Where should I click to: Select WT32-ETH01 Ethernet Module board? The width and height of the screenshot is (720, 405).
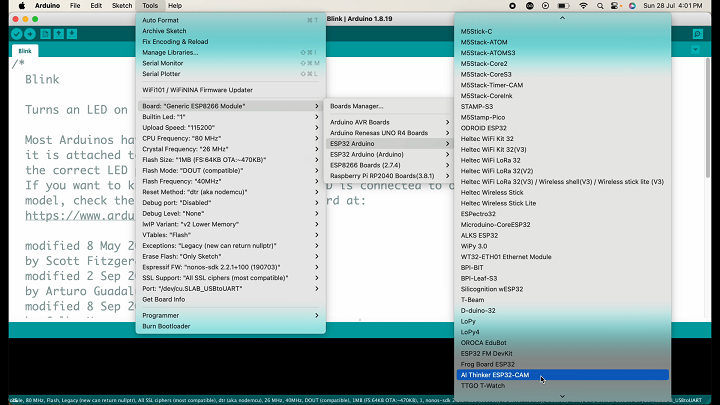[562, 257]
